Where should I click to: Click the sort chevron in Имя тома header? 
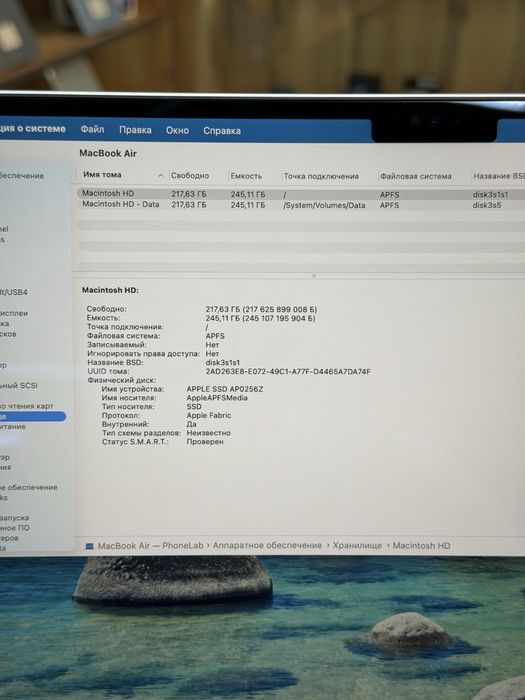pos(161,175)
